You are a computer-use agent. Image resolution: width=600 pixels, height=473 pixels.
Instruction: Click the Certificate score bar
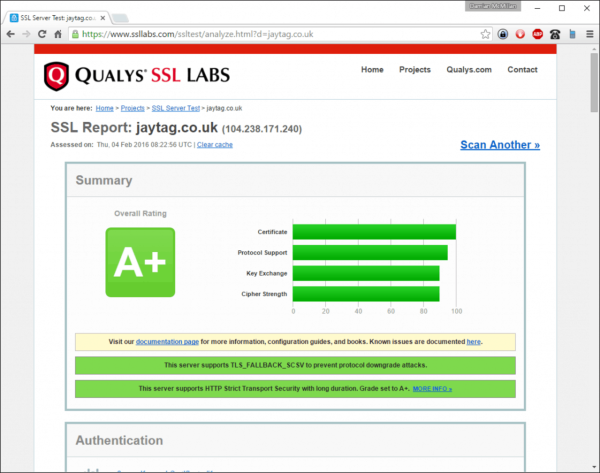(374, 232)
